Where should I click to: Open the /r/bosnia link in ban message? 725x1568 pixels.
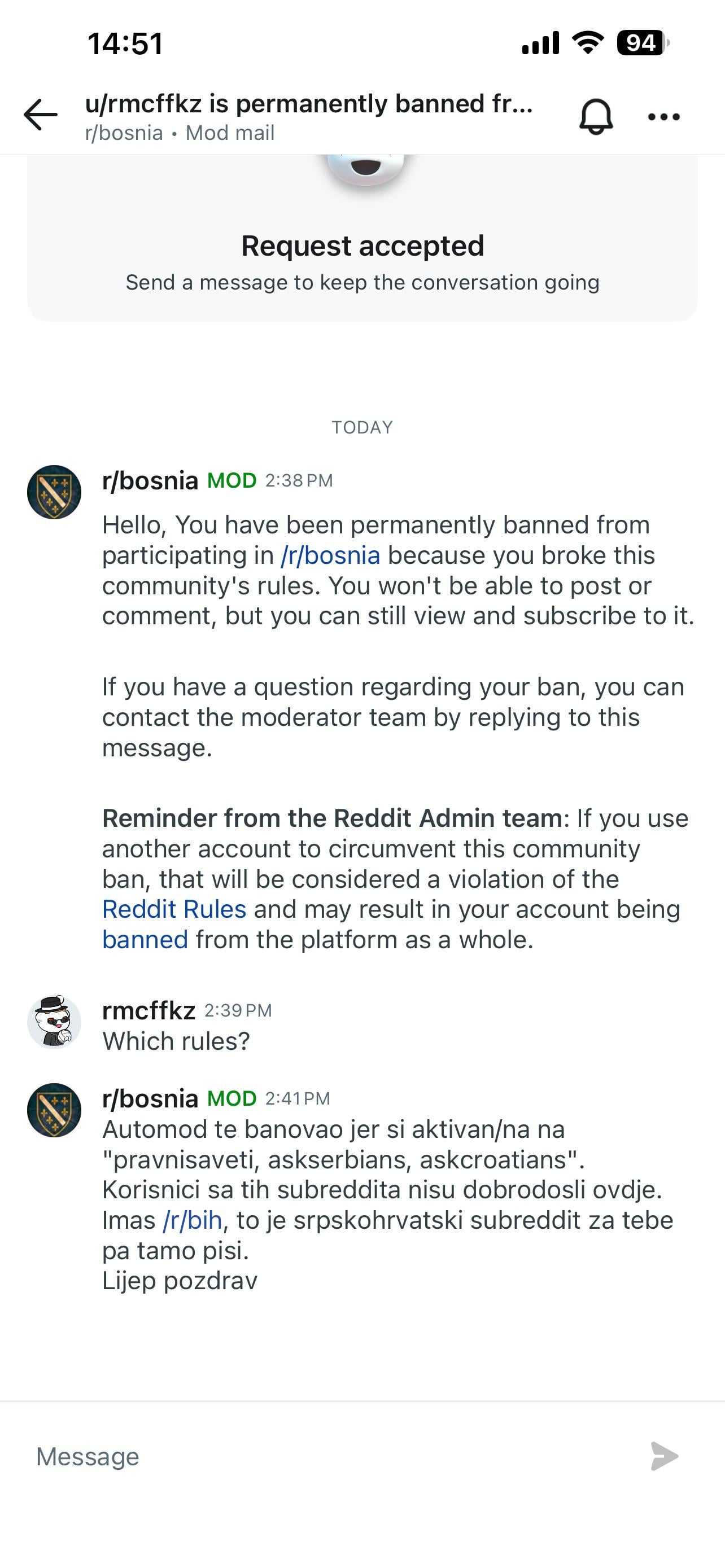point(330,555)
